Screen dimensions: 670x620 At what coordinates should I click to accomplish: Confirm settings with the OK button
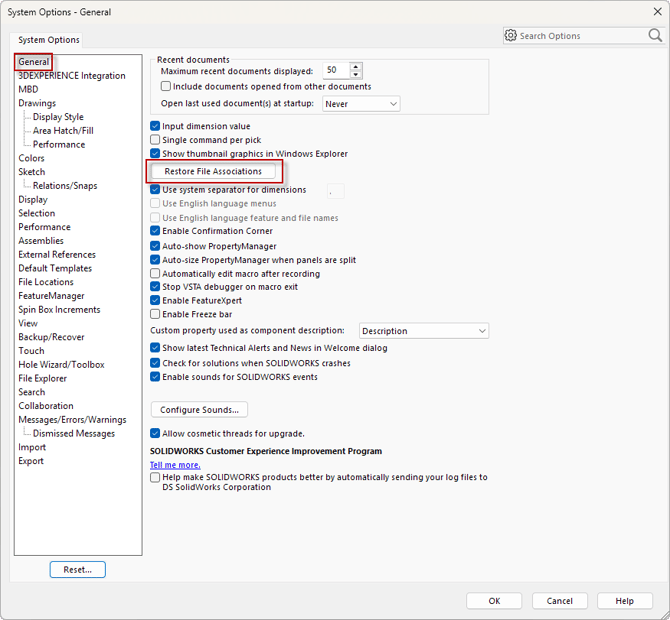pyautogui.click(x=494, y=601)
